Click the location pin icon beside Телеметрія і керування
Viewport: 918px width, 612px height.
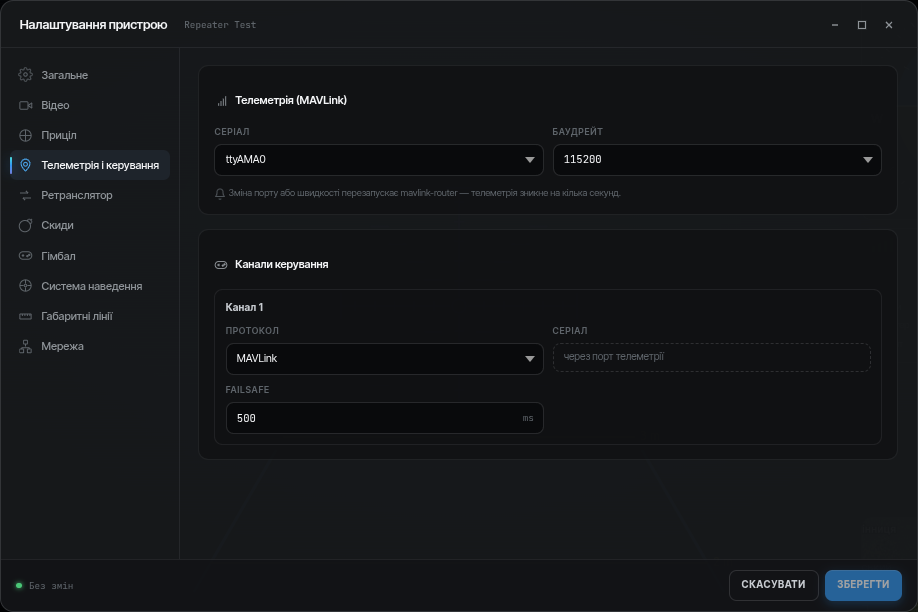[25, 165]
